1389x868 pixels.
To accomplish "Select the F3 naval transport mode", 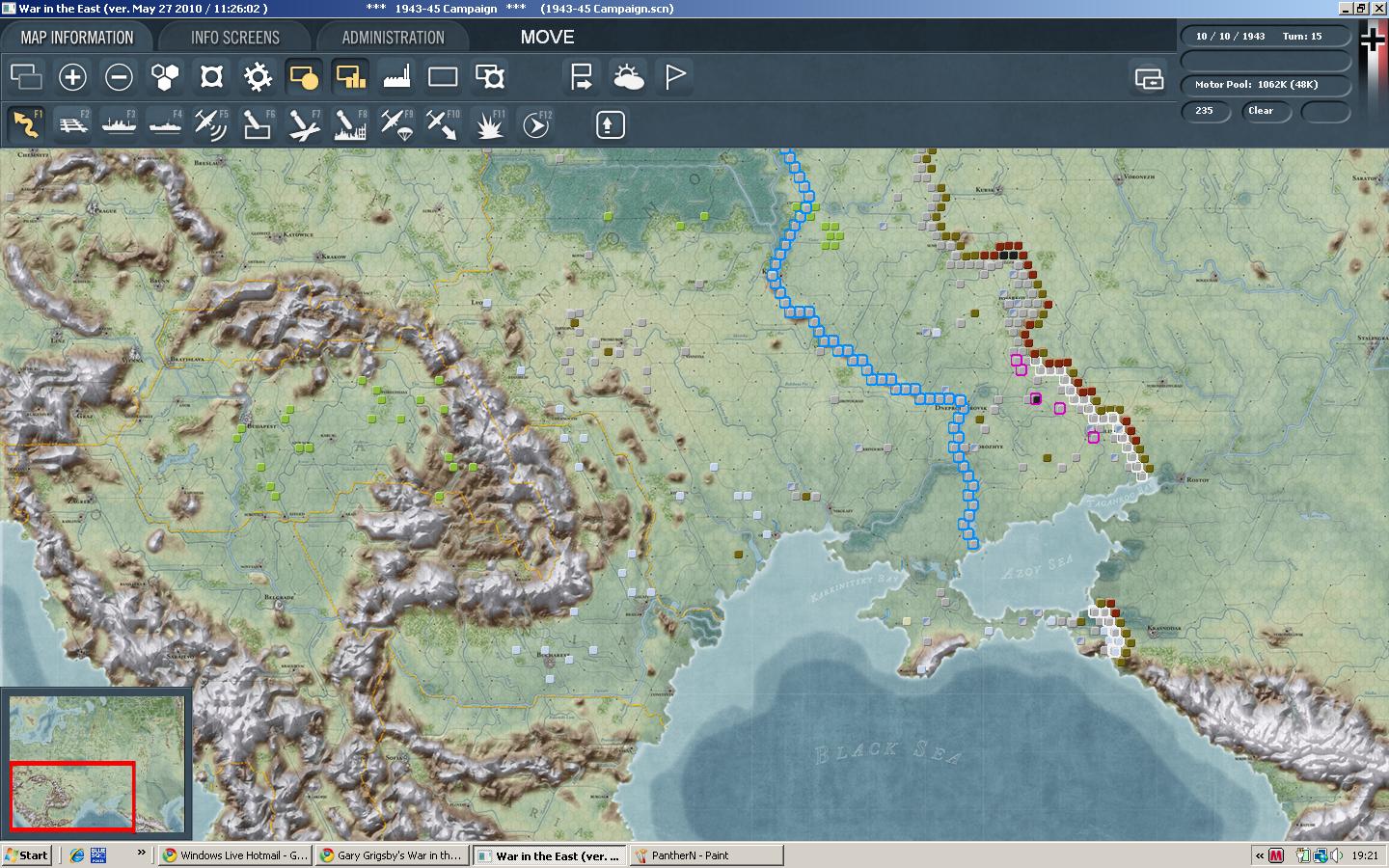I will tap(119, 124).
